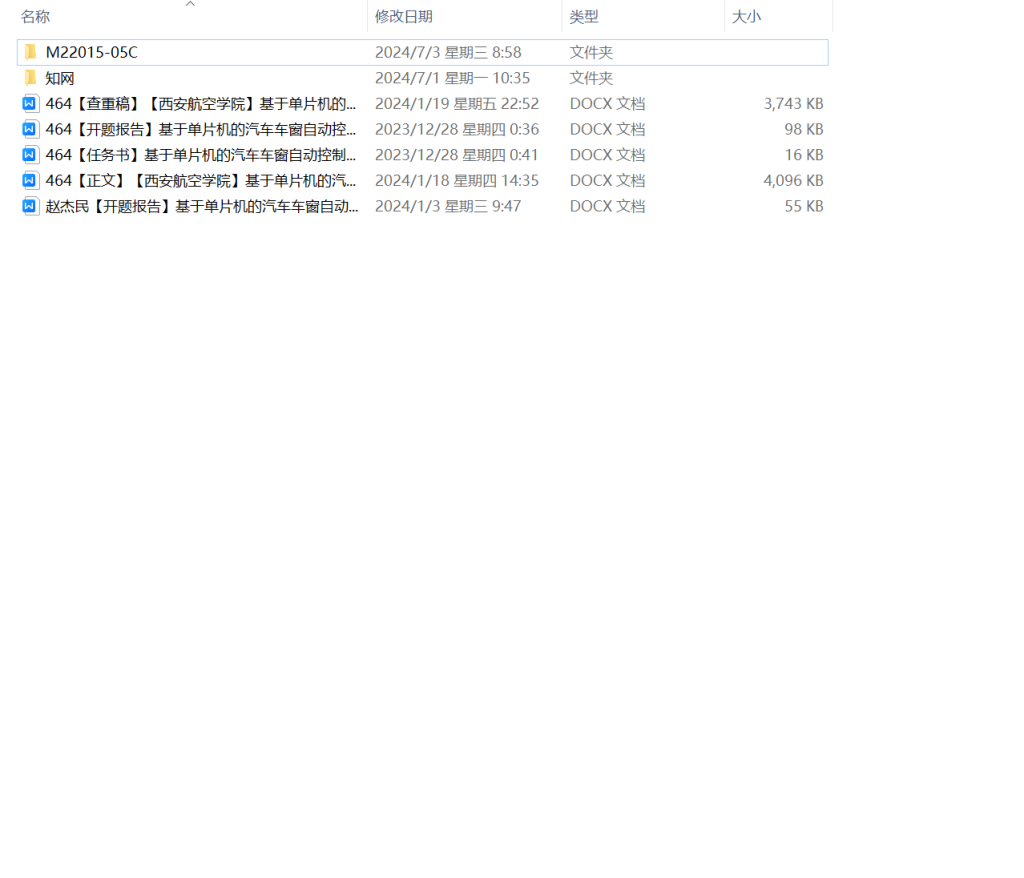Open the 名称 column header dropdown area

coord(35,16)
